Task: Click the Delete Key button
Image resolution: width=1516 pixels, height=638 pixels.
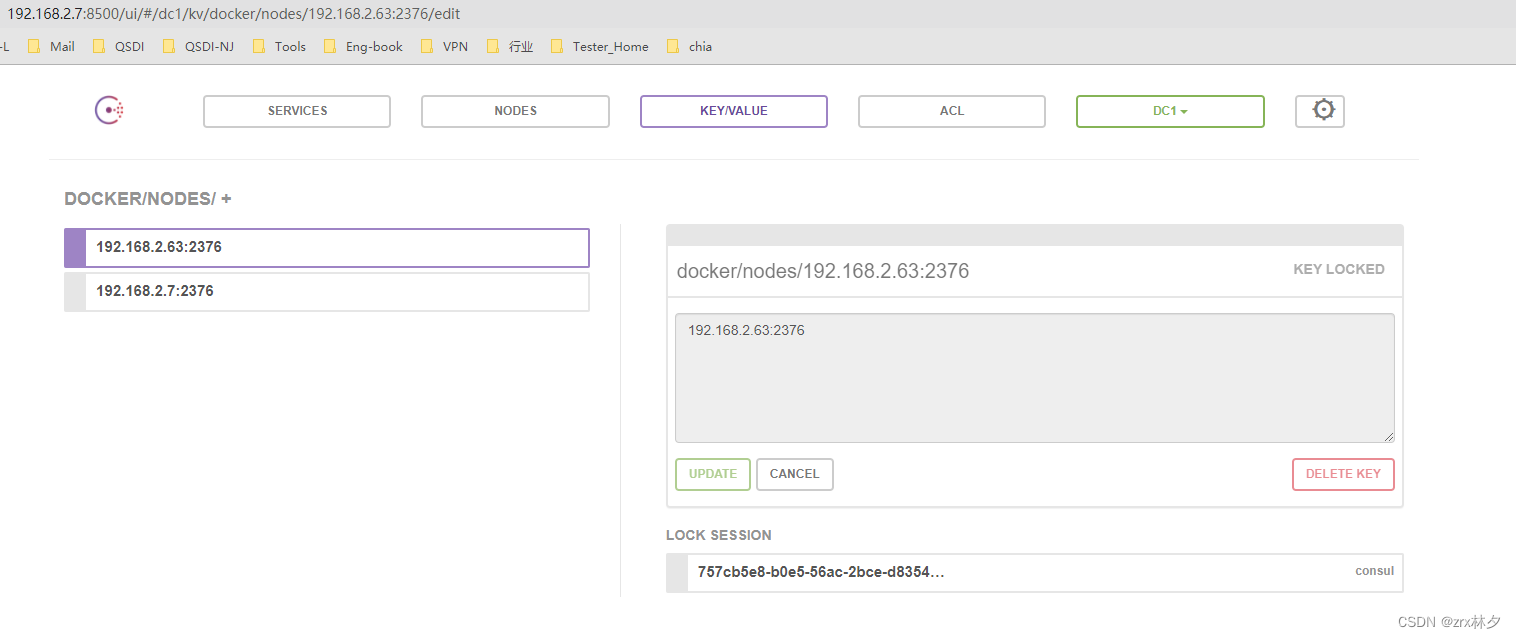Action: (1342, 474)
